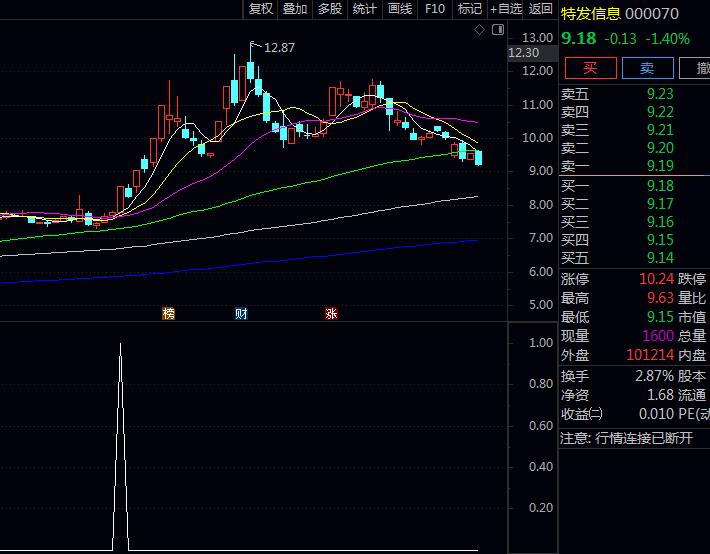Click the orange 榜 event marker
Image resolution: width=710 pixels, height=554 pixels.
point(168,314)
